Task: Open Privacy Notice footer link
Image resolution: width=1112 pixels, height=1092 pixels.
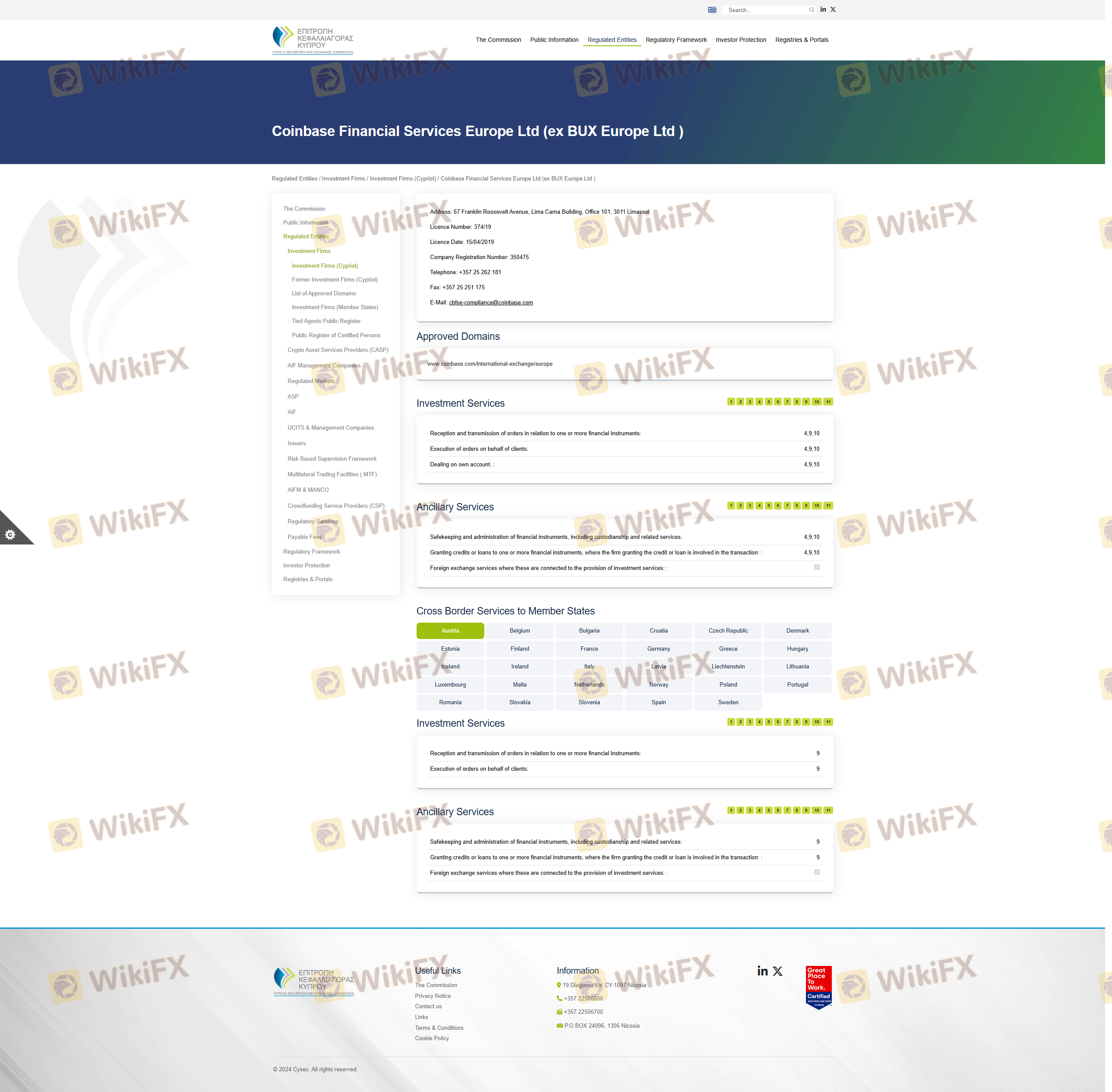Action: 433,996
